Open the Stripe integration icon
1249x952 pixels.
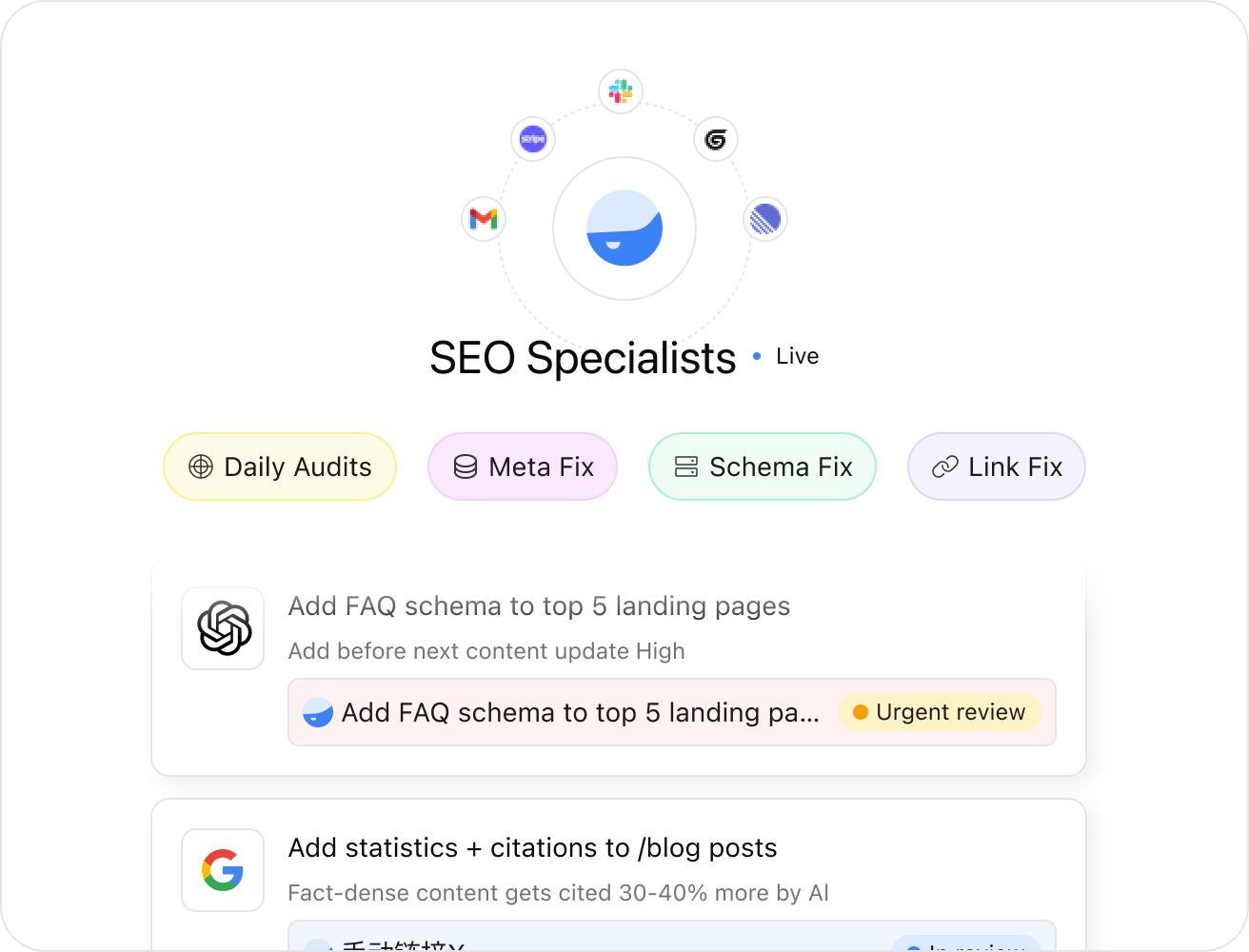point(532,139)
